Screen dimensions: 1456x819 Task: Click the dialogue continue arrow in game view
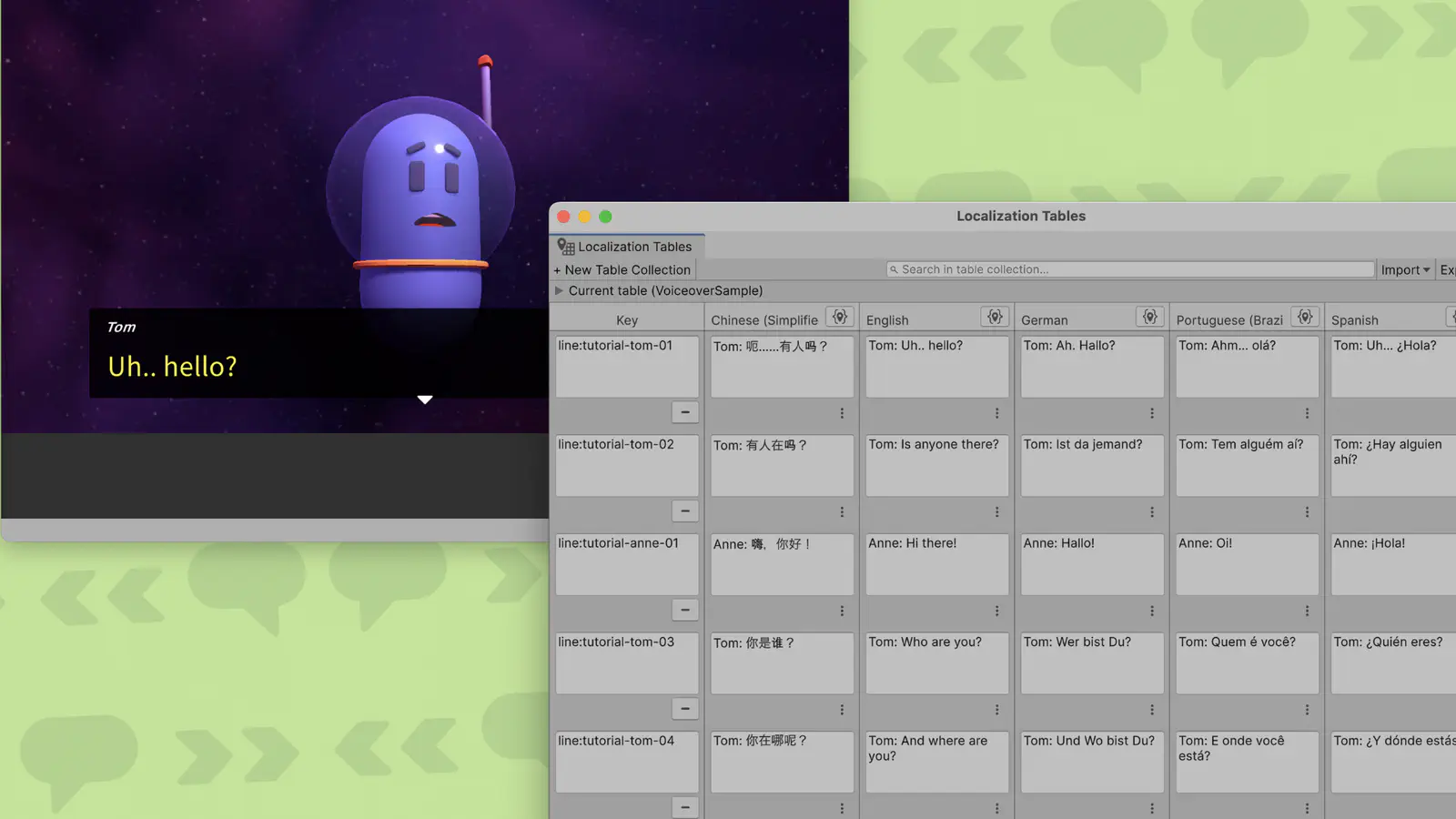pos(425,399)
